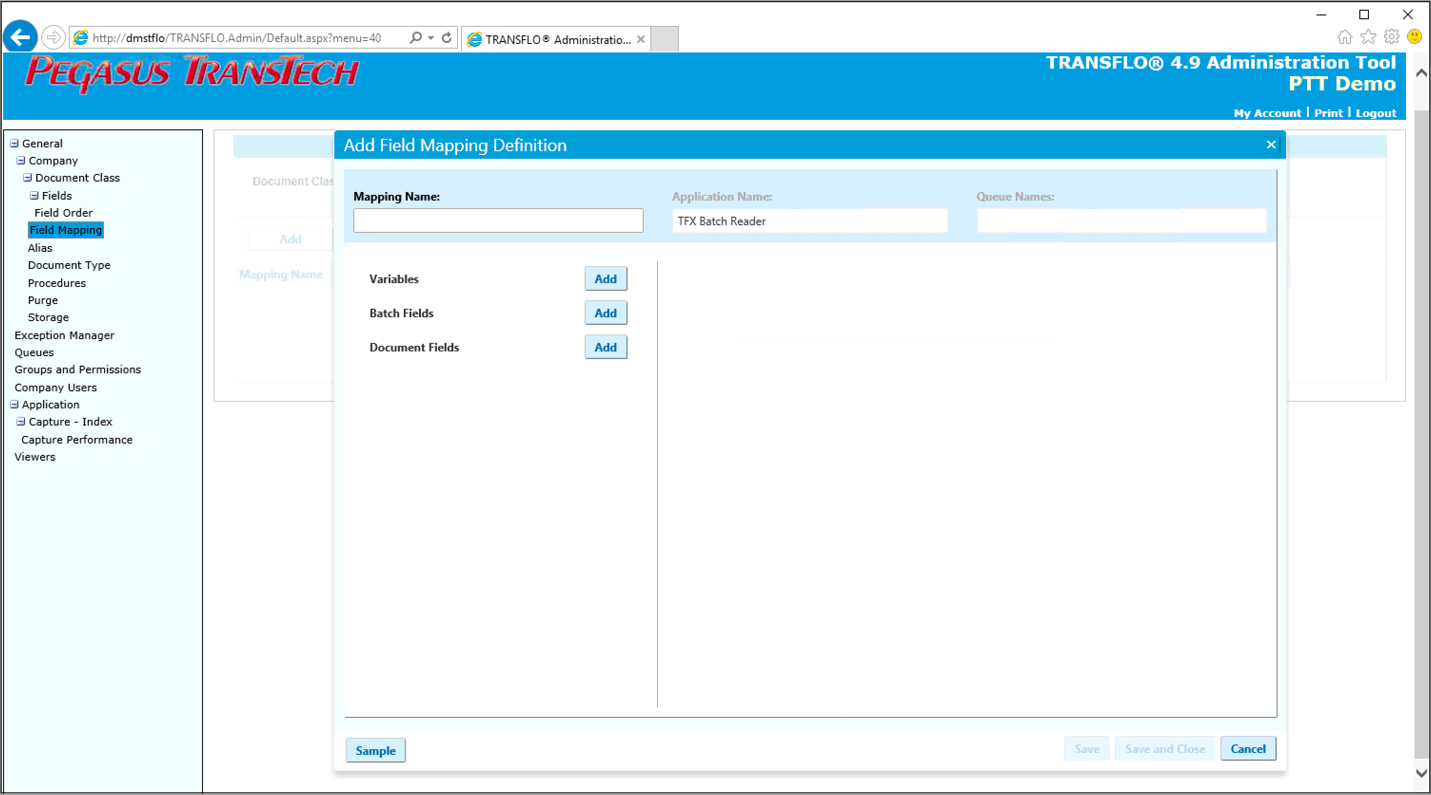Viewport: 1431px width, 795px height.
Task: Collapse the Document Class tree node
Action: (x=28, y=178)
